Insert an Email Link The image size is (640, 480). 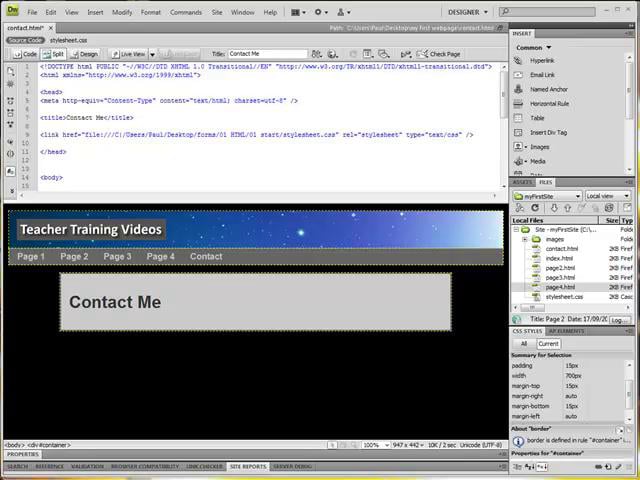coord(542,75)
